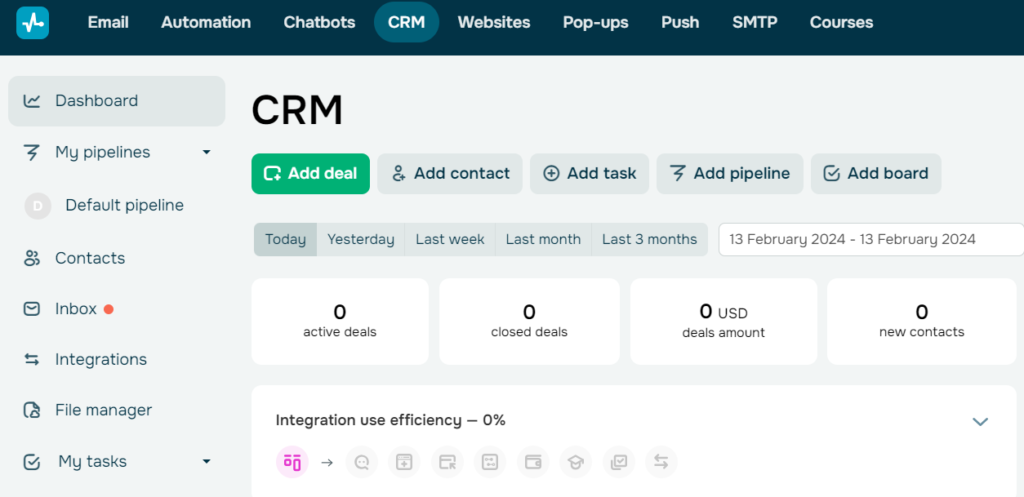The height and width of the screenshot is (497, 1024).
Task: Click the graduation cap courses icon
Action: (x=575, y=462)
